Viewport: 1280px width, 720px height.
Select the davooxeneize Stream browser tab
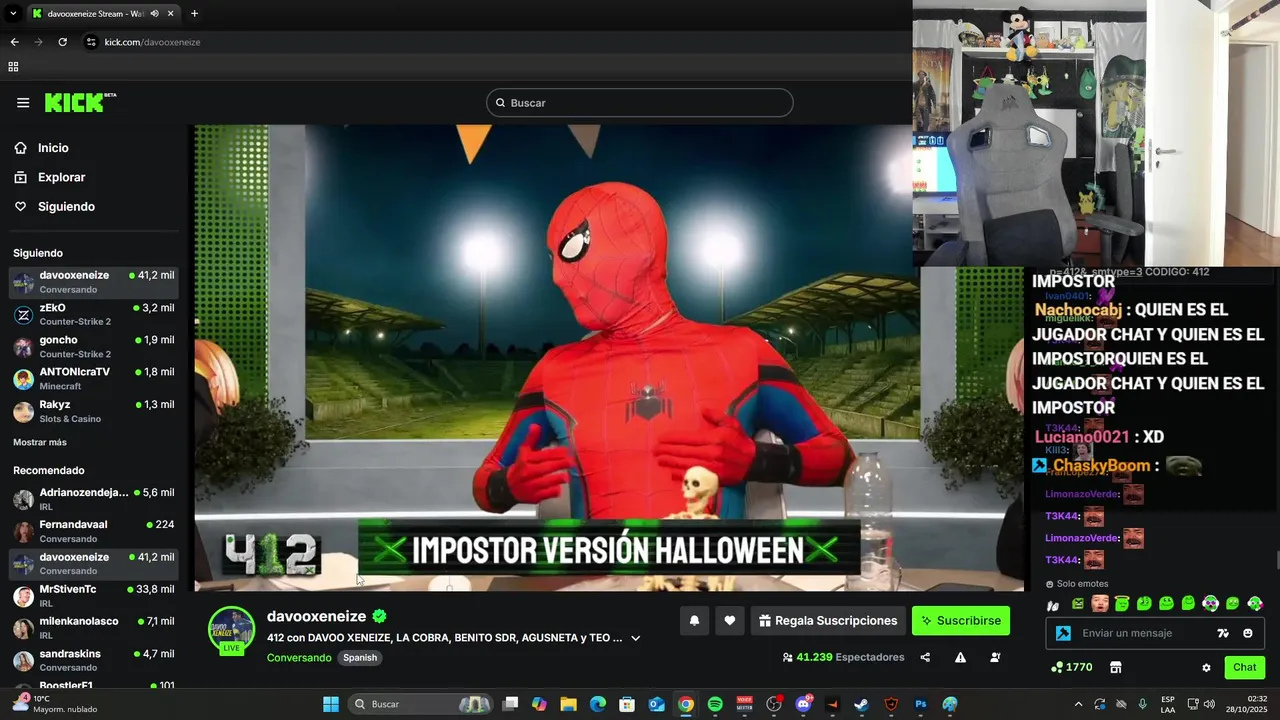(x=103, y=14)
